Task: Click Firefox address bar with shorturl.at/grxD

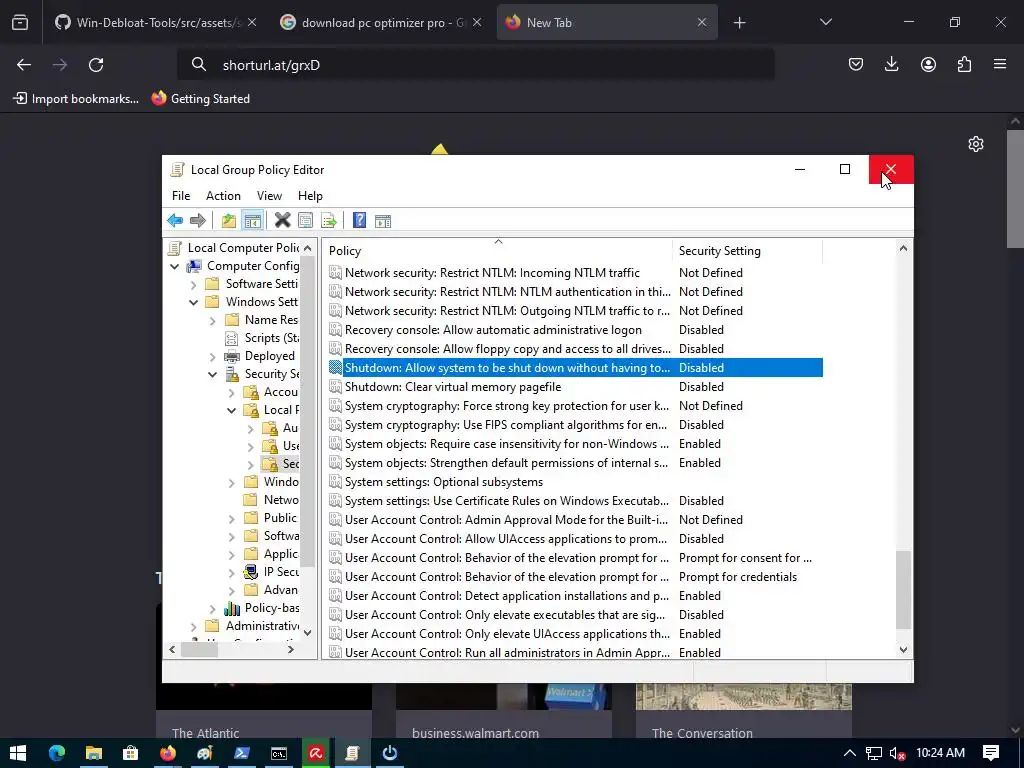Action: 475,65
